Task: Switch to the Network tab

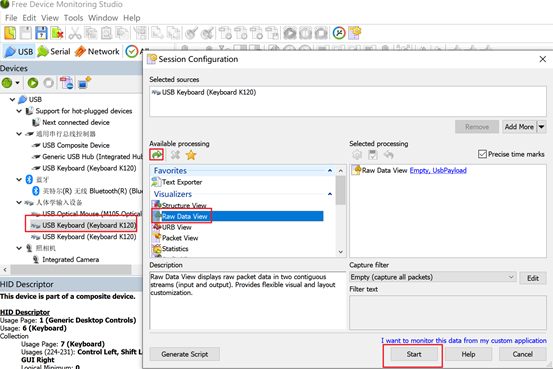Action: pyautogui.click(x=97, y=52)
